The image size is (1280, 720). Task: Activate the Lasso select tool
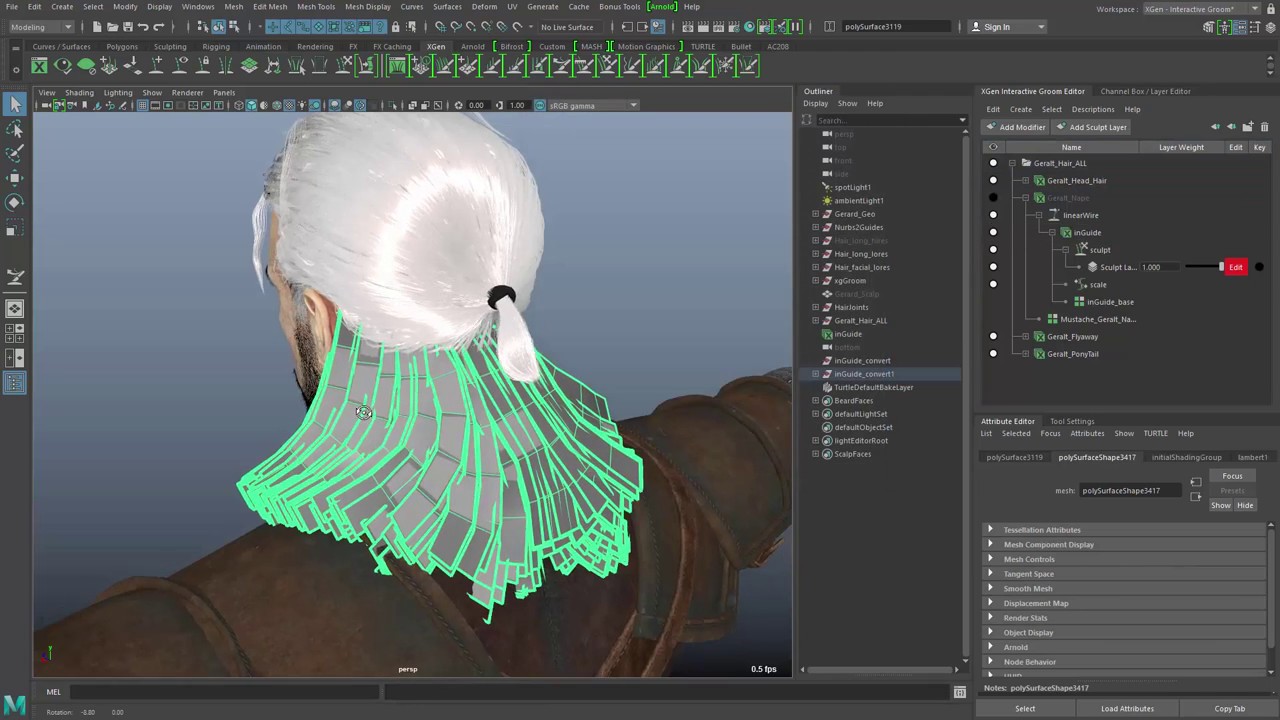[15, 129]
